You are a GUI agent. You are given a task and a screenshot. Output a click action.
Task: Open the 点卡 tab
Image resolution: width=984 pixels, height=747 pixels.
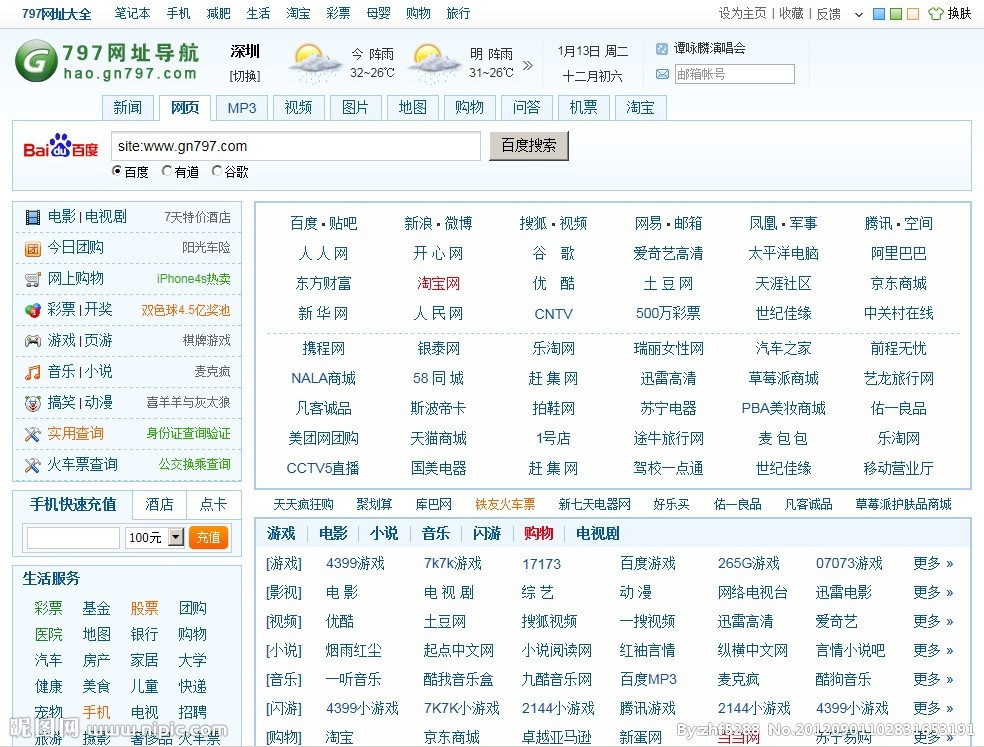[213, 504]
